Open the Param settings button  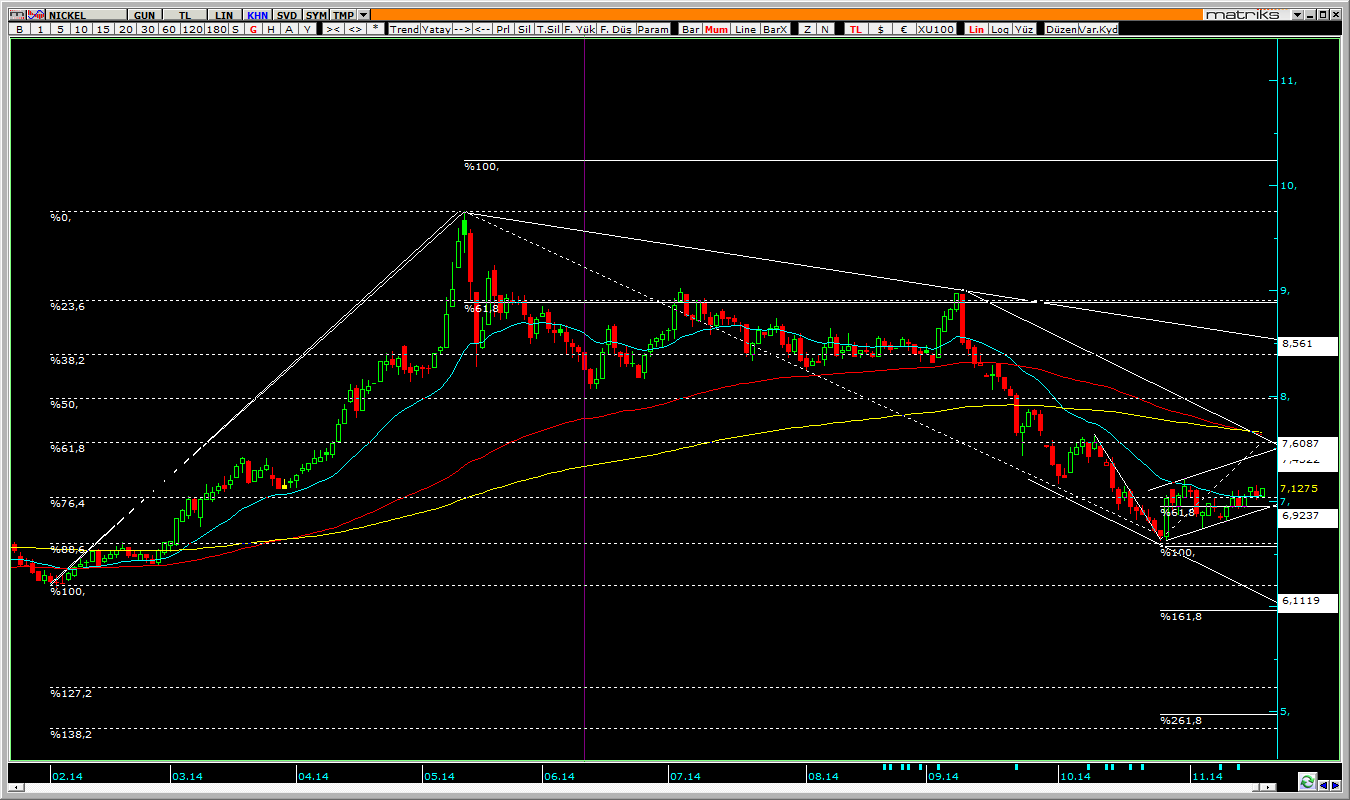pyautogui.click(x=653, y=29)
